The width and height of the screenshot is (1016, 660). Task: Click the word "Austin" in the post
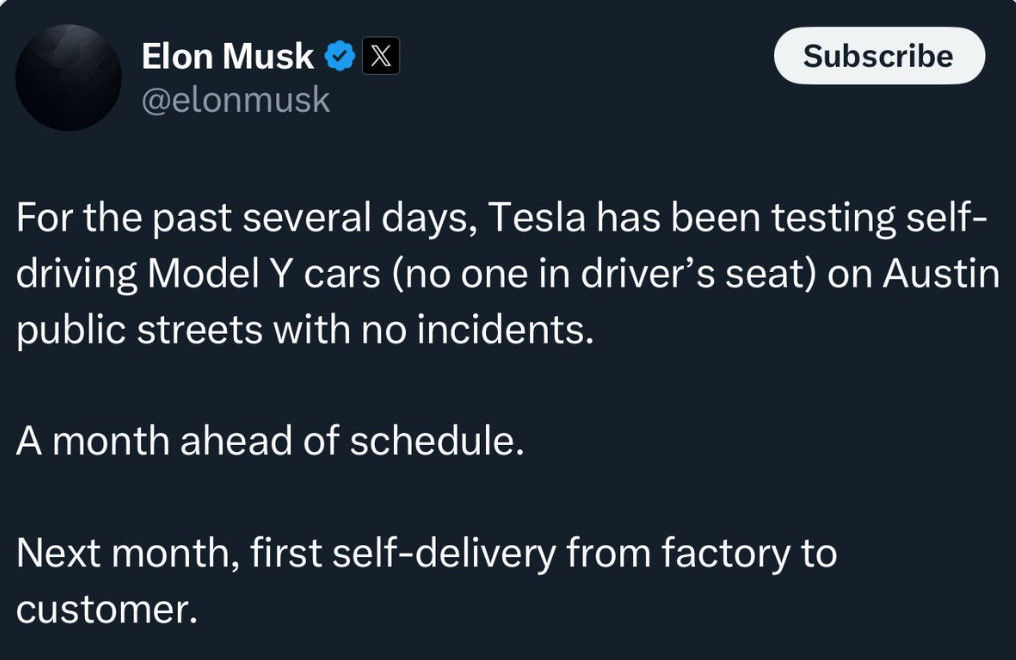click(x=941, y=273)
